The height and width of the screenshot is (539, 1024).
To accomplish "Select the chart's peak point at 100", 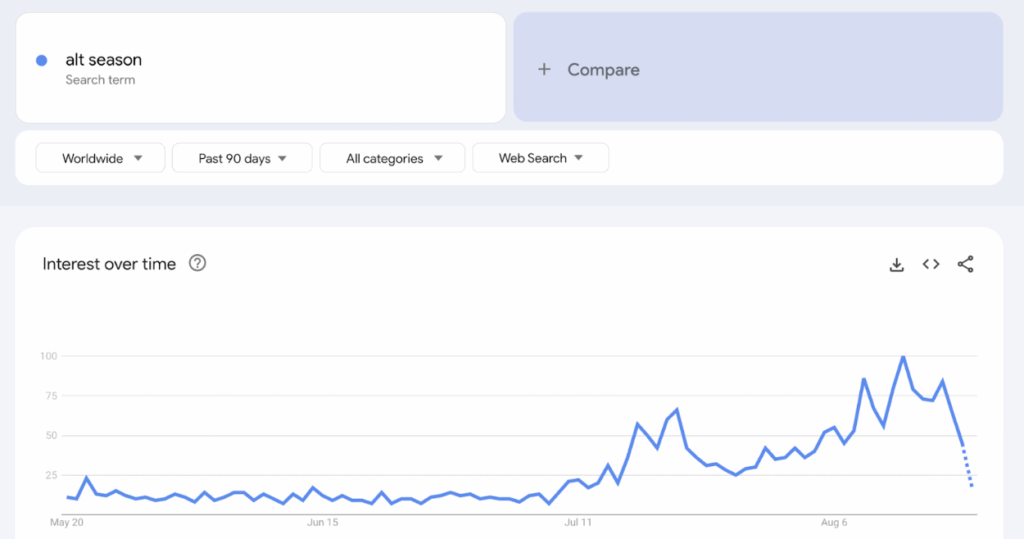I will click(x=903, y=356).
